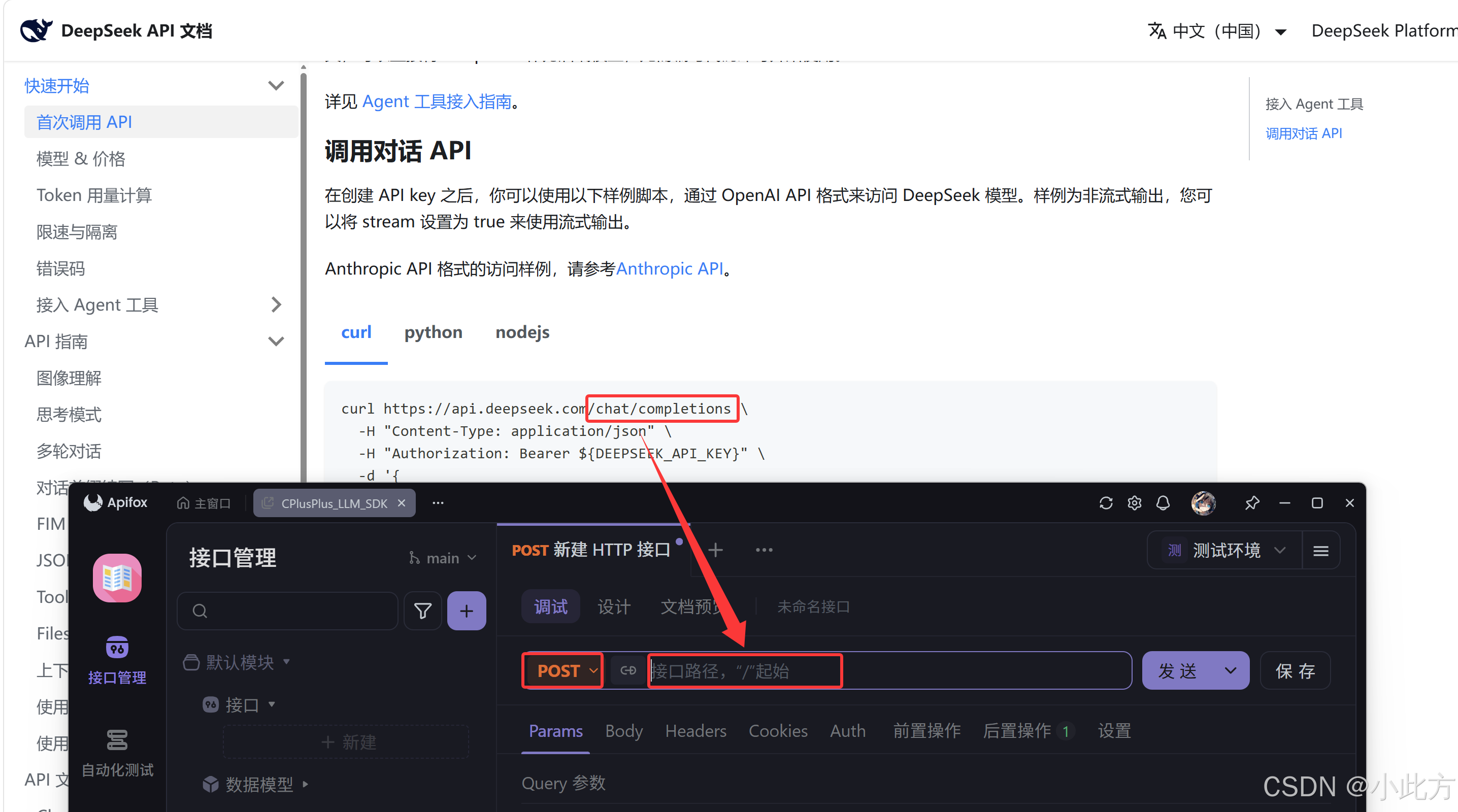Expand the 默认模块 dropdown arrow

tap(286, 661)
